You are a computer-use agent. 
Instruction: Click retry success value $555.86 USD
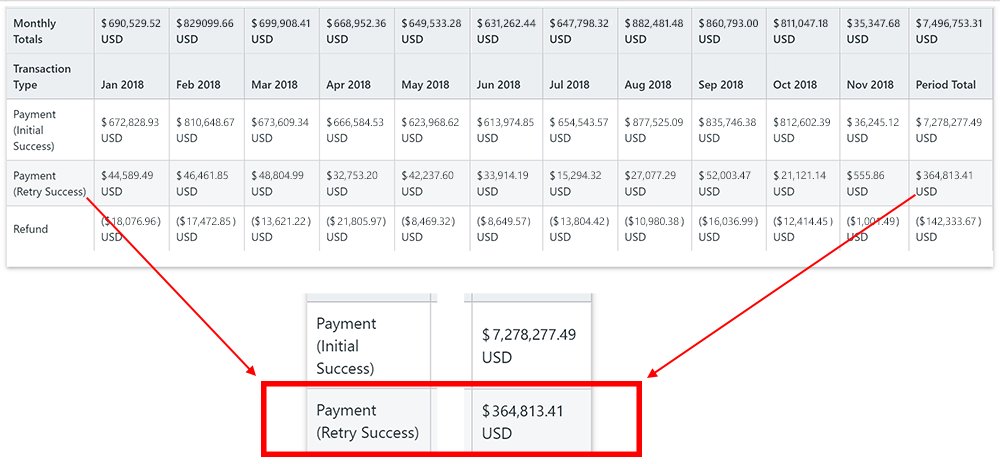pyautogui.click(x=867, y=184)
